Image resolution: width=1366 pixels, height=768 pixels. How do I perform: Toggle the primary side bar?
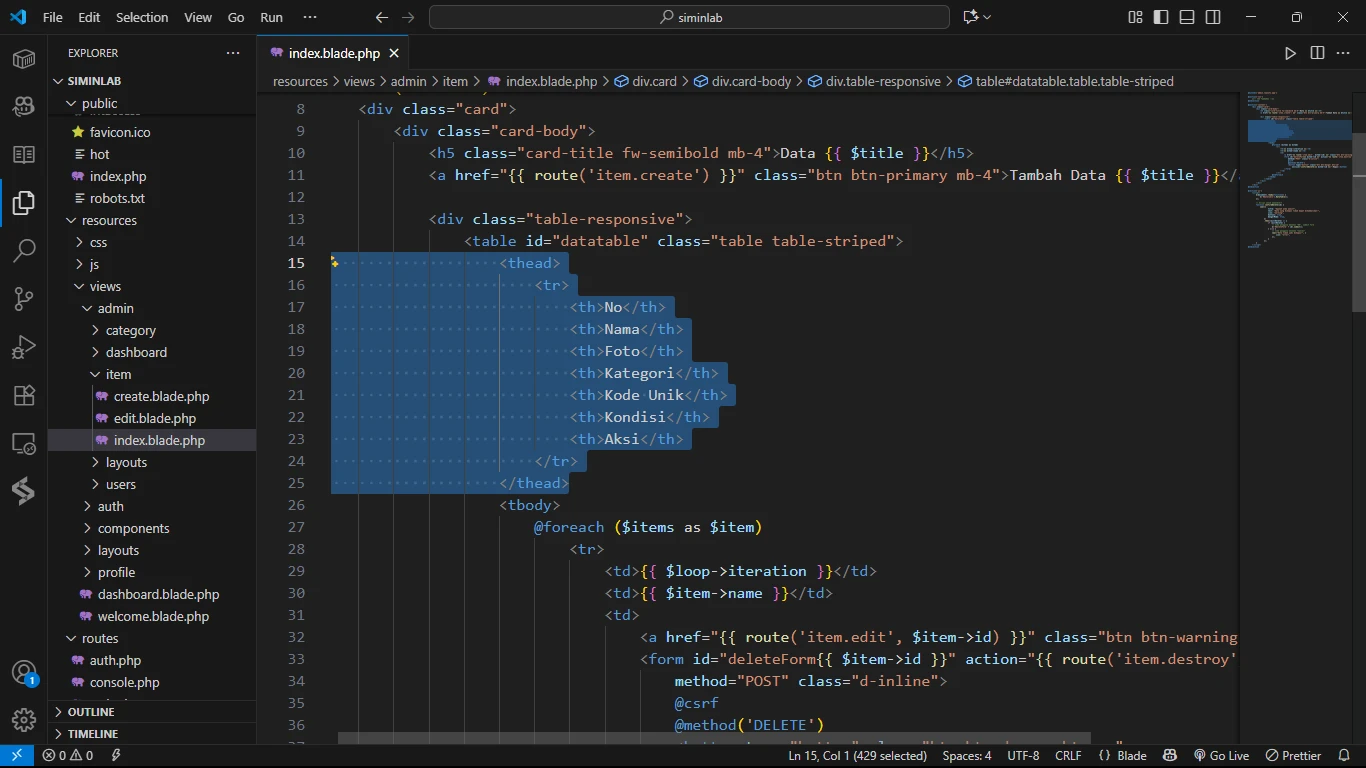(1161, 17)
